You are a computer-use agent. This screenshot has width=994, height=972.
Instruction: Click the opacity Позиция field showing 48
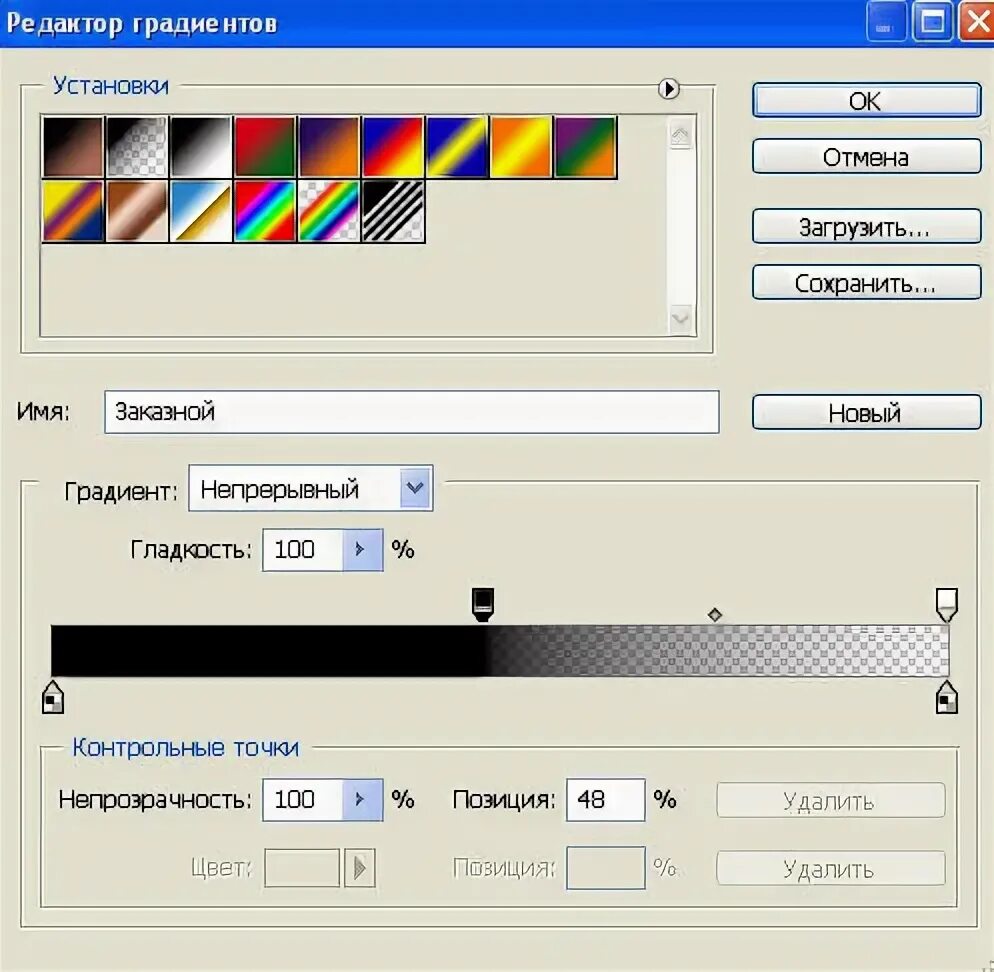[x=605, y=800]
